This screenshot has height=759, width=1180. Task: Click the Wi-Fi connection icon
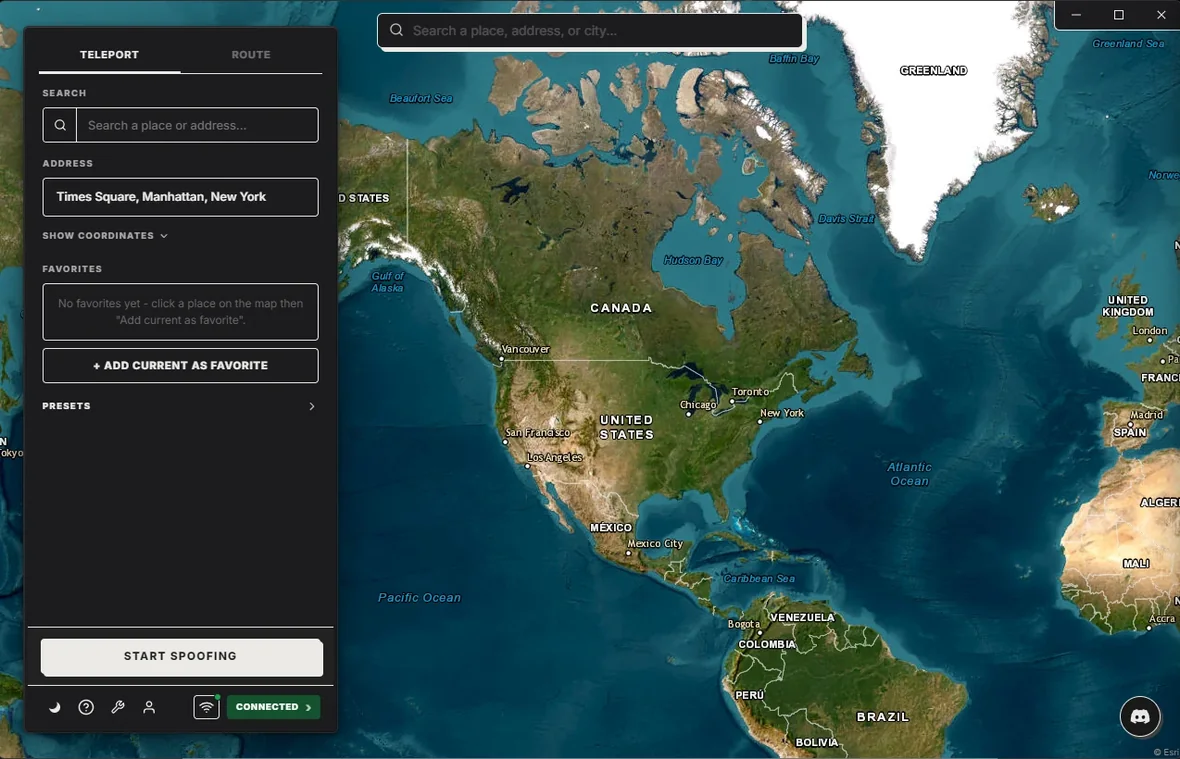[206, 707]
